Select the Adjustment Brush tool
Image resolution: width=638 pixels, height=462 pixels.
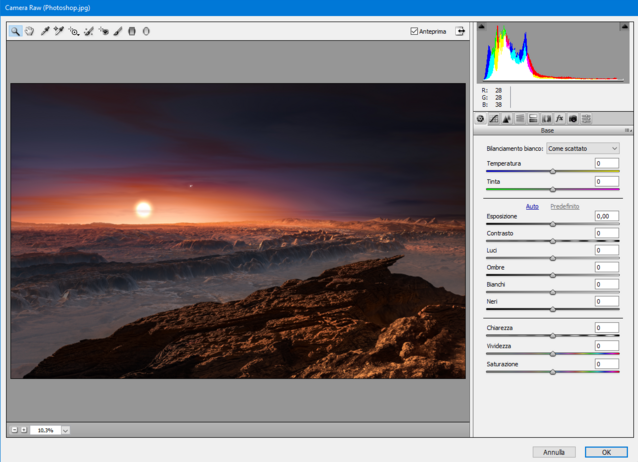[x=118, y=31]
